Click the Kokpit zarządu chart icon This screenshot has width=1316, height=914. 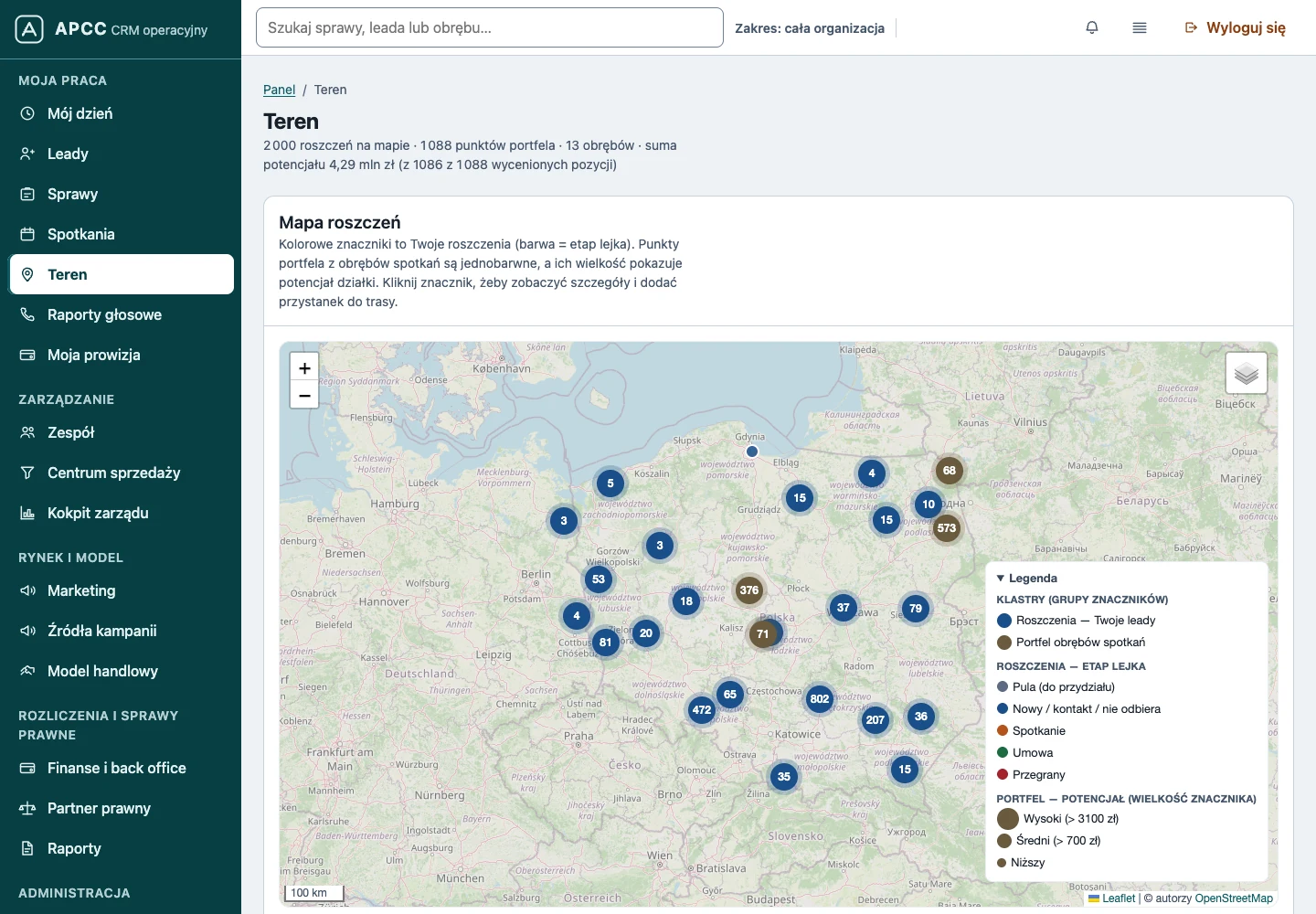coord(27,513)
